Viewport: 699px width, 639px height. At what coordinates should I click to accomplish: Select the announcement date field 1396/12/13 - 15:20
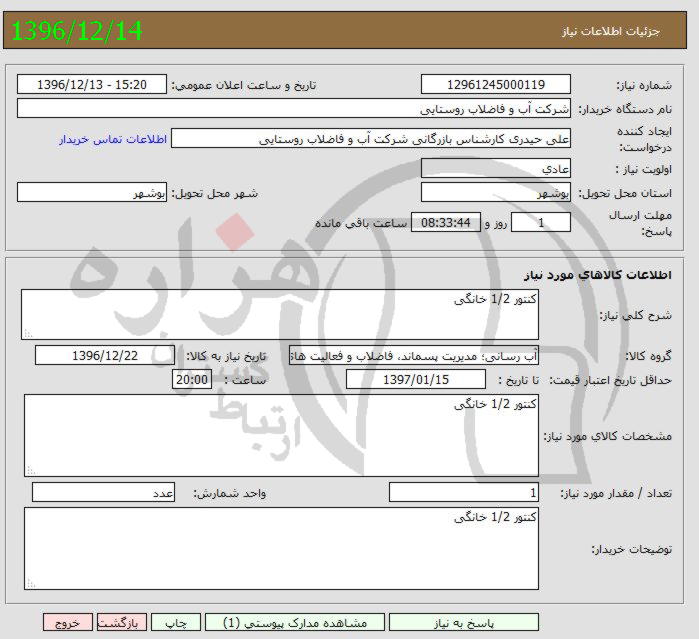click(92, 84)
